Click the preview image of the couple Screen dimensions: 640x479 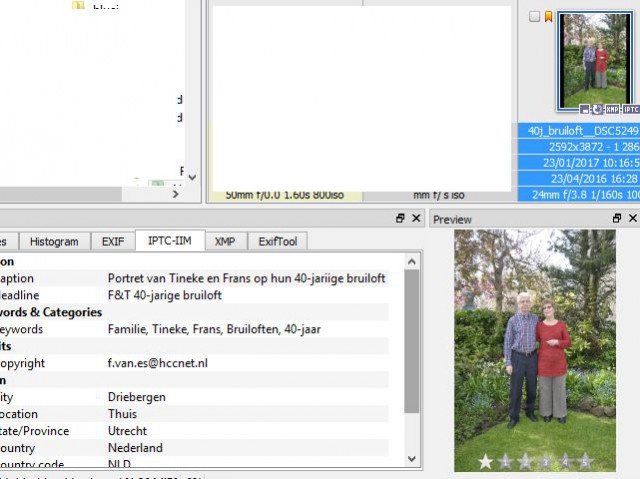[x=535, y=350]
